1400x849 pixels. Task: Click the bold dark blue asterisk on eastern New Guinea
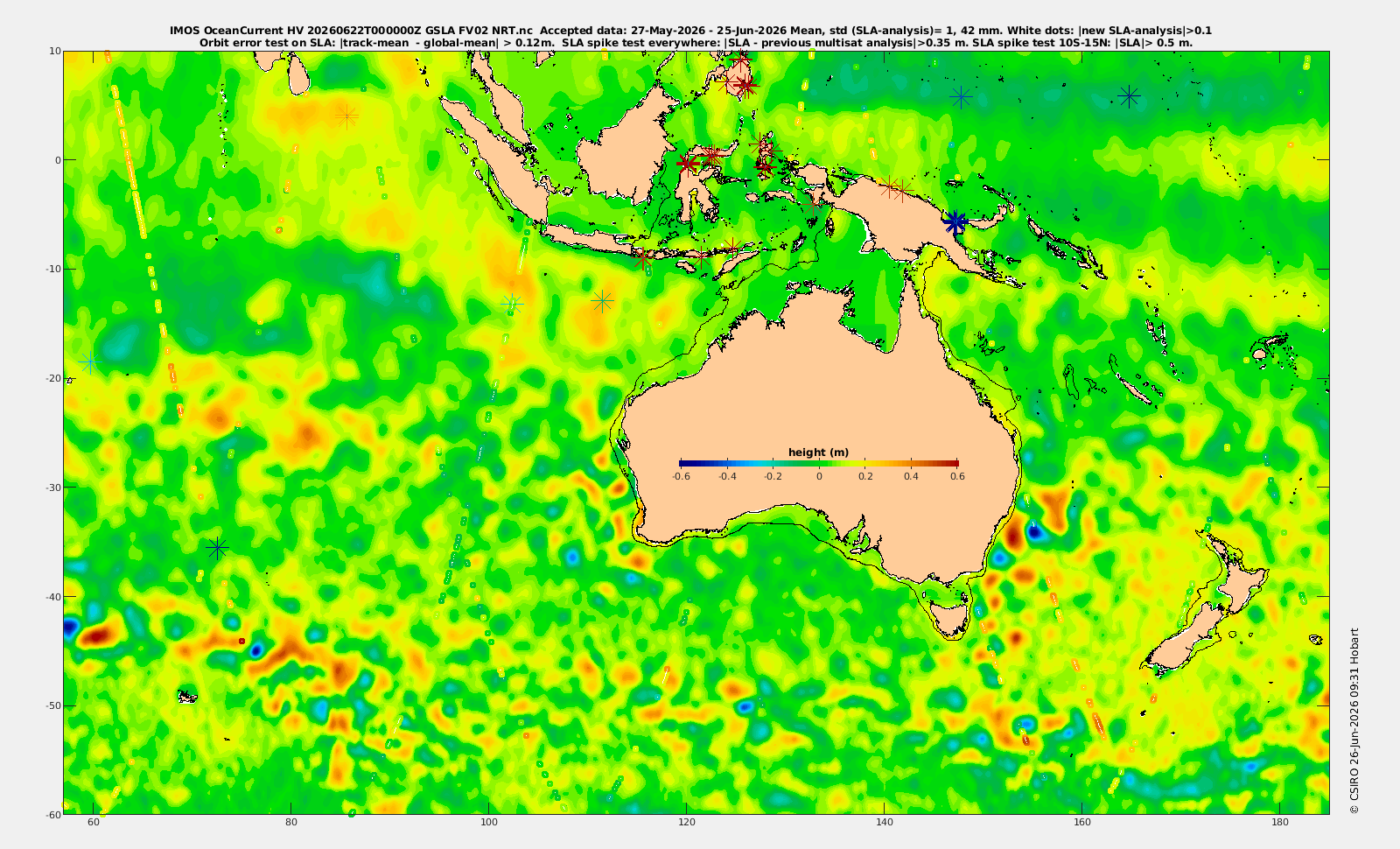[x=955, y=222]
